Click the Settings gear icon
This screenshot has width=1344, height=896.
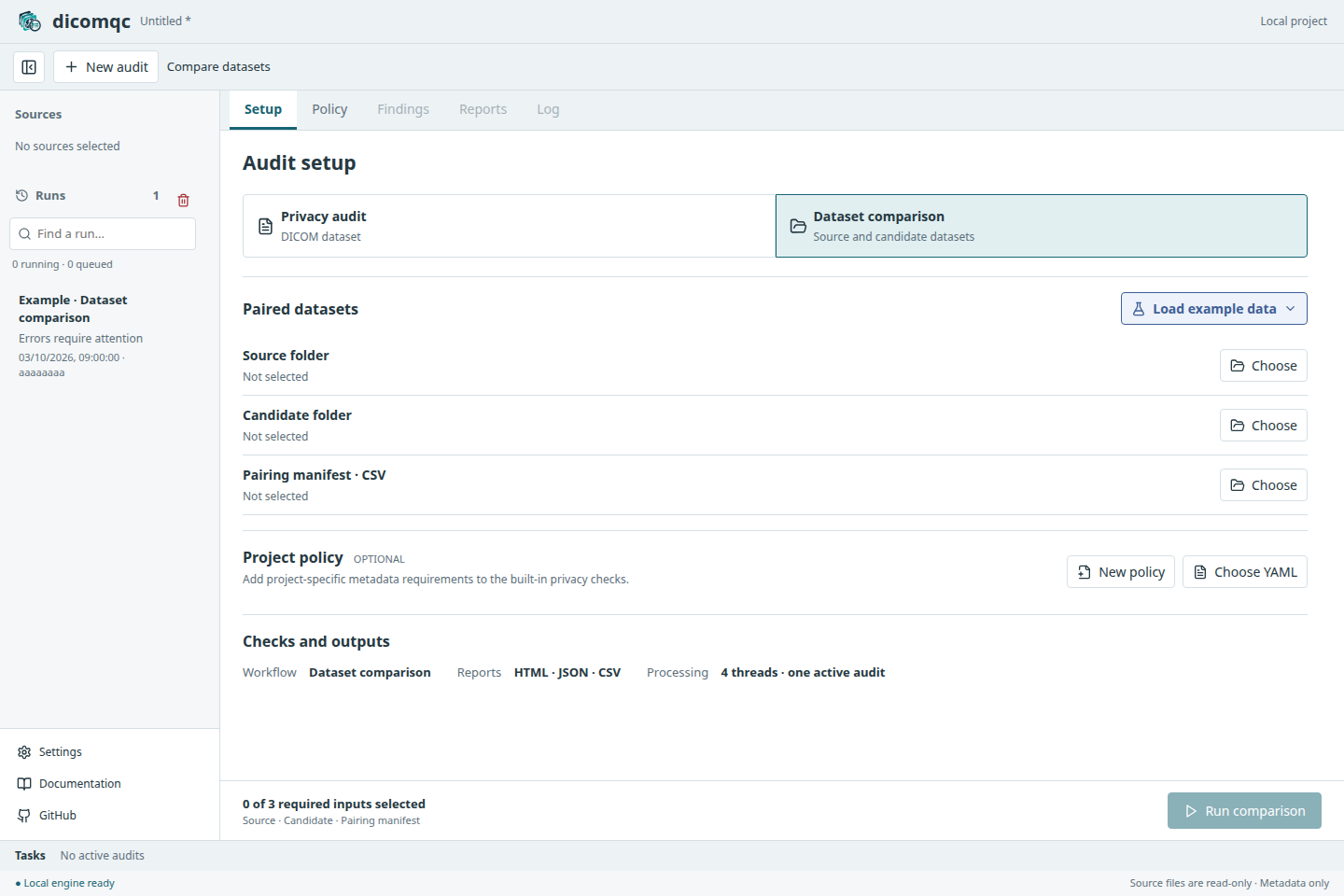tap(24, 752)
